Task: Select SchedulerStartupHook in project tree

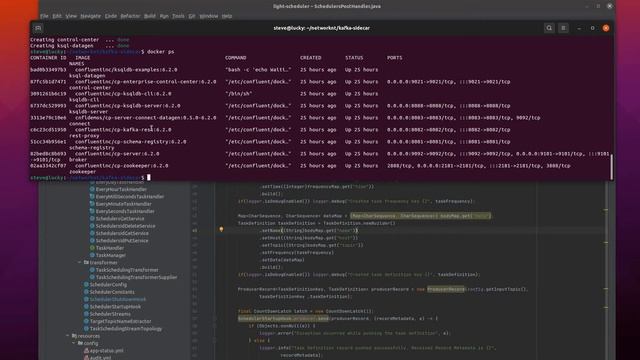Action: coord(115,307)
